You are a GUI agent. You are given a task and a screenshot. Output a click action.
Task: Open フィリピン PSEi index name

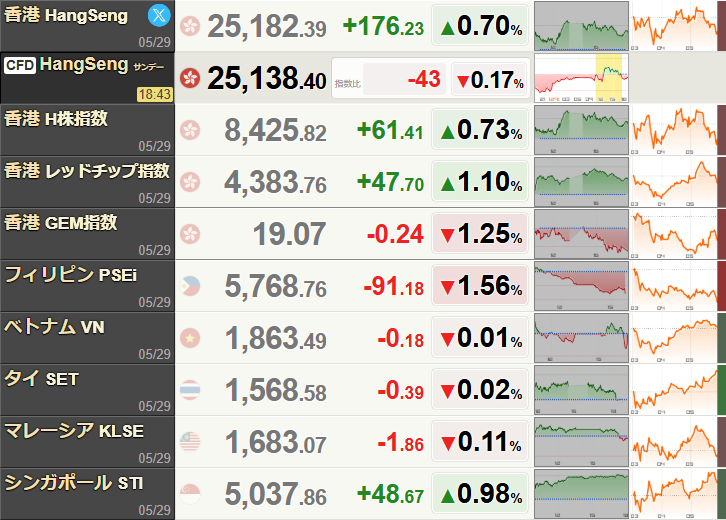71,275
